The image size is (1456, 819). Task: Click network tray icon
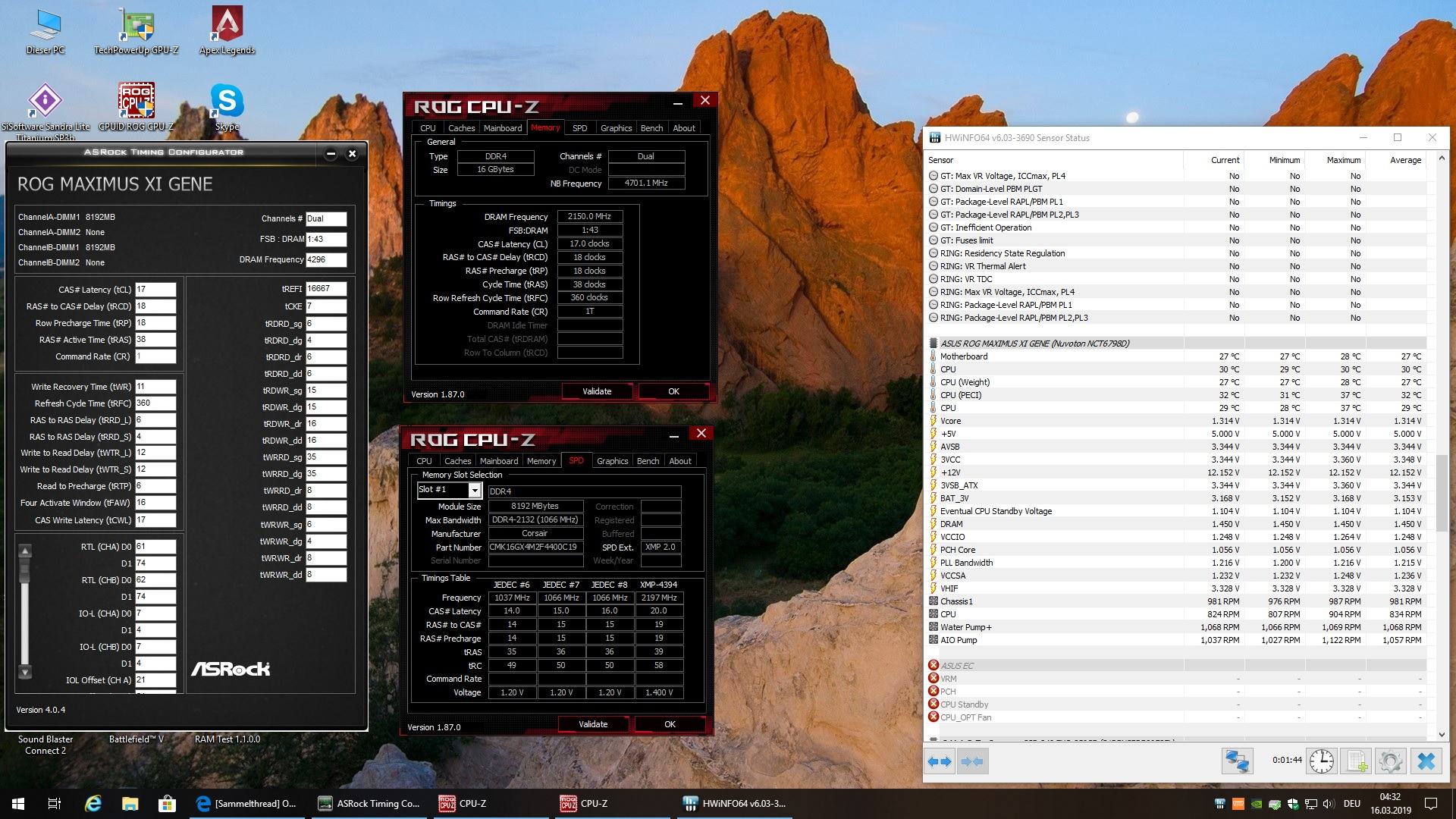(x=1310, y=804)
